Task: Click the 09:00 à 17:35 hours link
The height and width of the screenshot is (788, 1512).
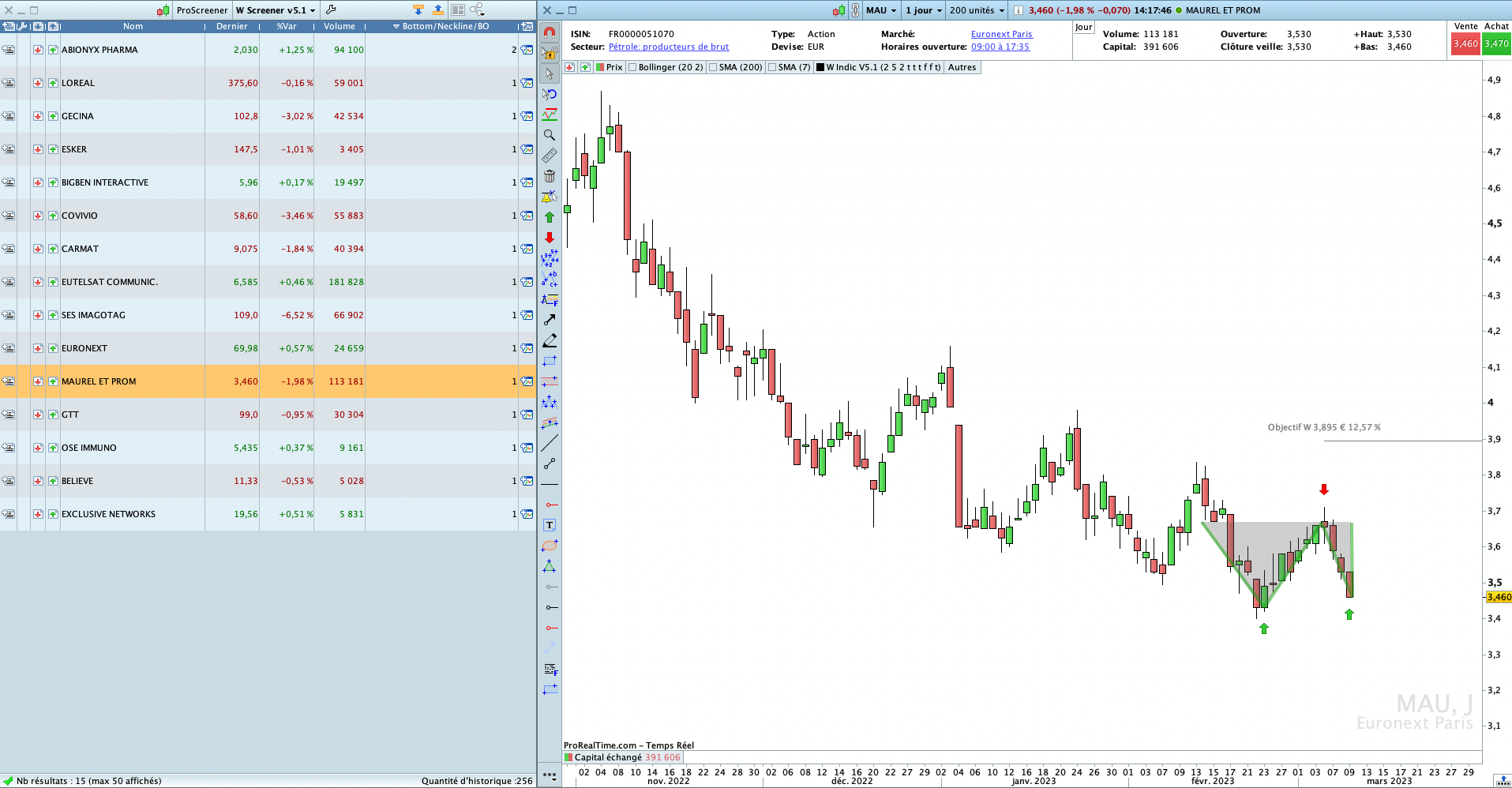Action: coord(1000,47)
